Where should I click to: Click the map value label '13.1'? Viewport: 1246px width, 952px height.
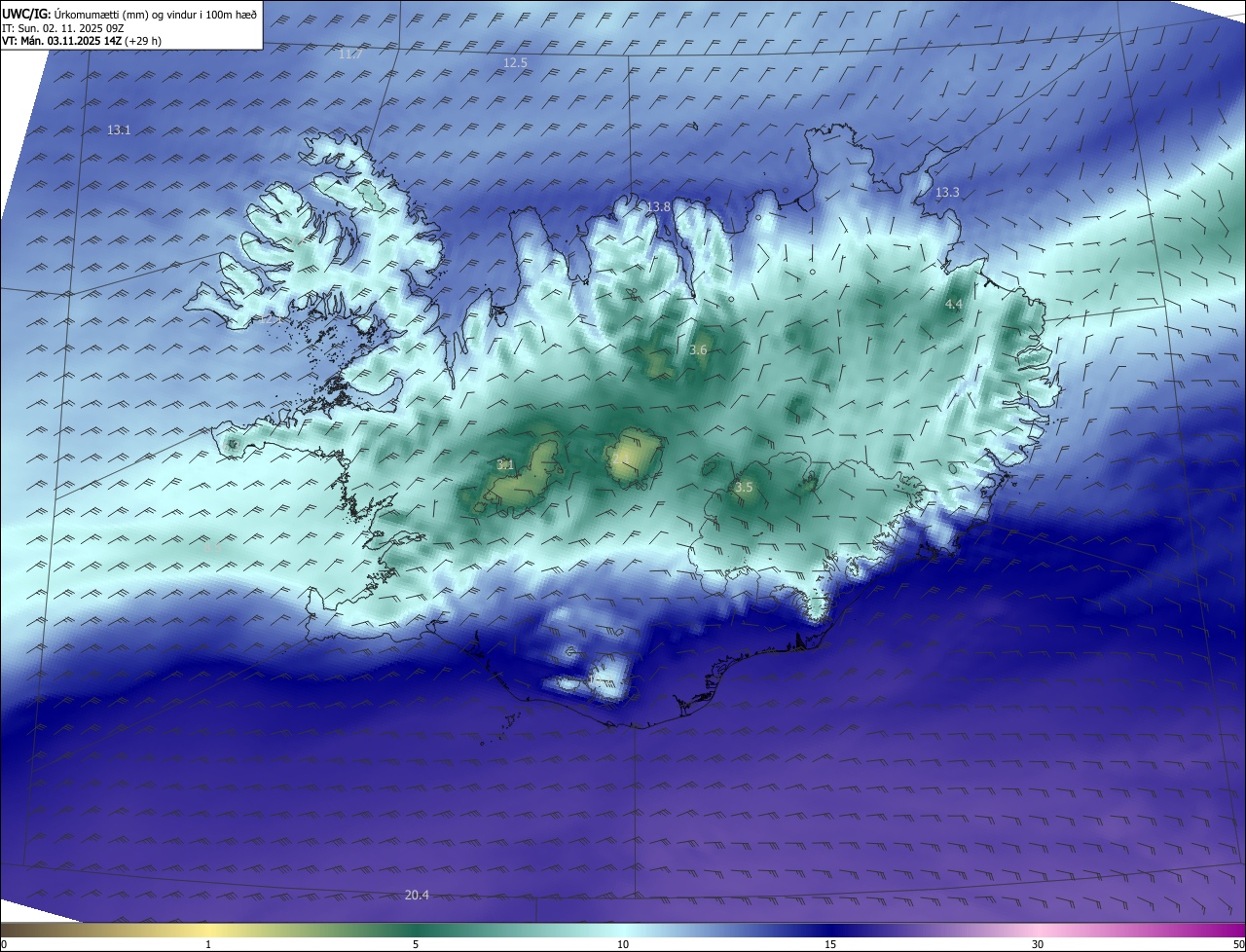pos(119,129)
